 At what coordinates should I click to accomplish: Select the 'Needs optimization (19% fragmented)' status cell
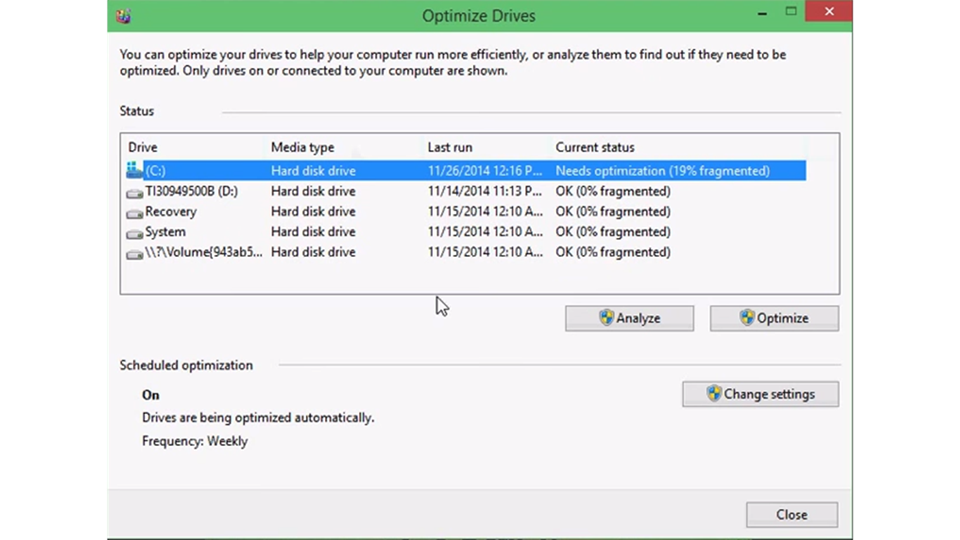coord(662,171)
